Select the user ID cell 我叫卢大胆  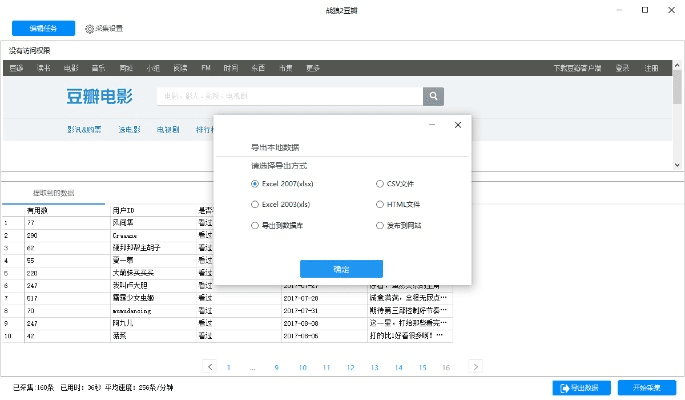click(153, 286)
